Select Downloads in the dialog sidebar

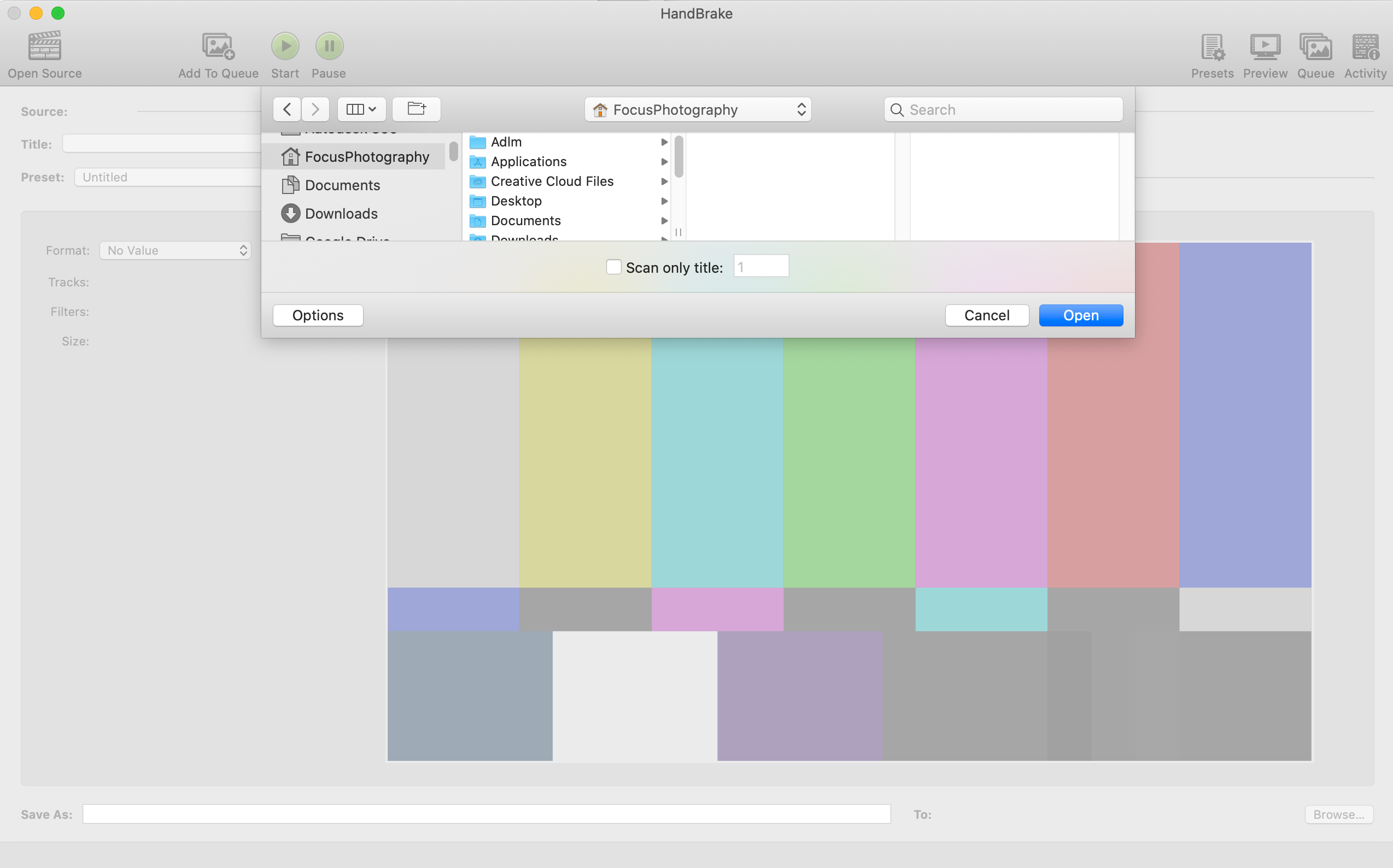(x=341, y=214)
